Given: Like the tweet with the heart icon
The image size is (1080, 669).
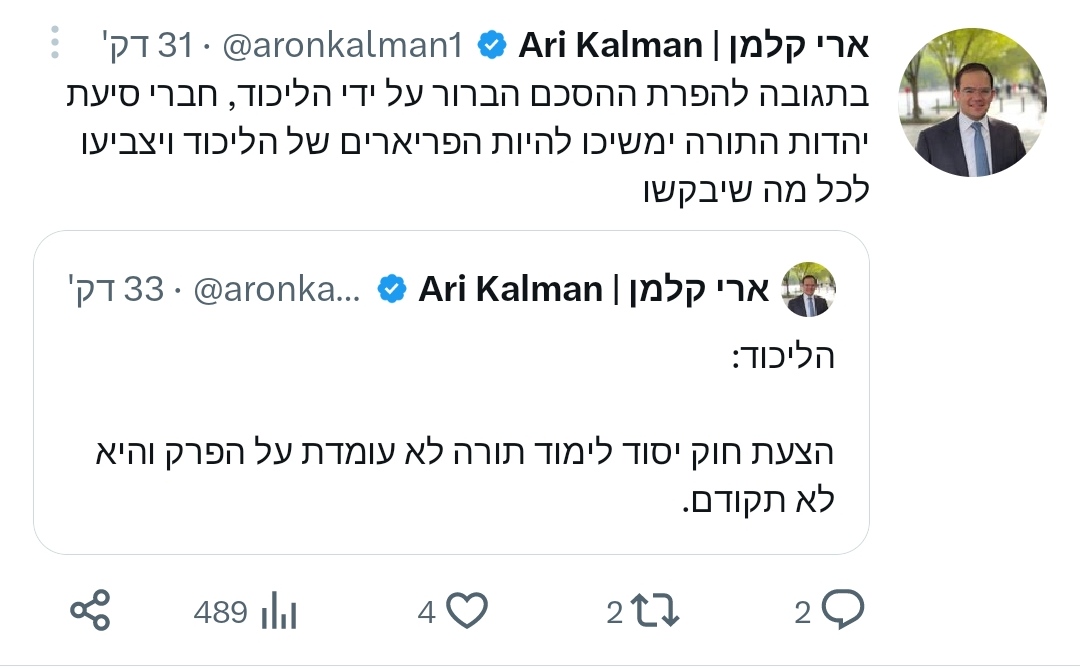Looking at the screenshot, I should tap(466, 610).
